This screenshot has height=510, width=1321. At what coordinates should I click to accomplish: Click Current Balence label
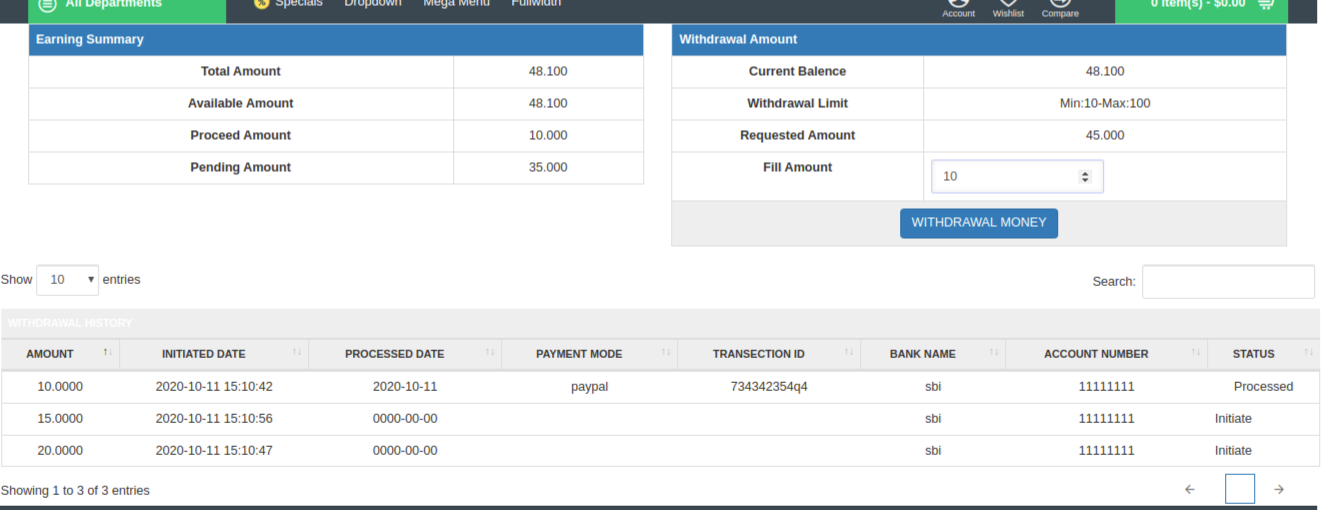tap(798, 72)
